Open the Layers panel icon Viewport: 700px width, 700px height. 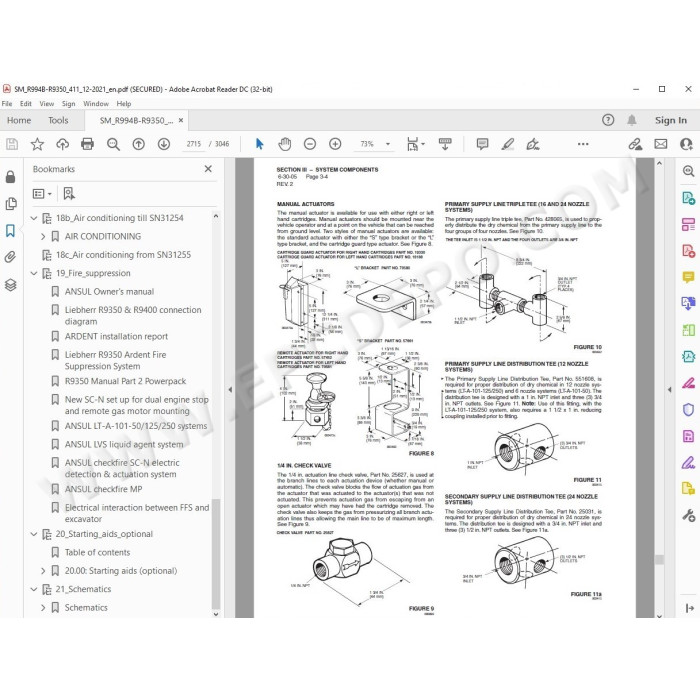[x=11, y=285]
